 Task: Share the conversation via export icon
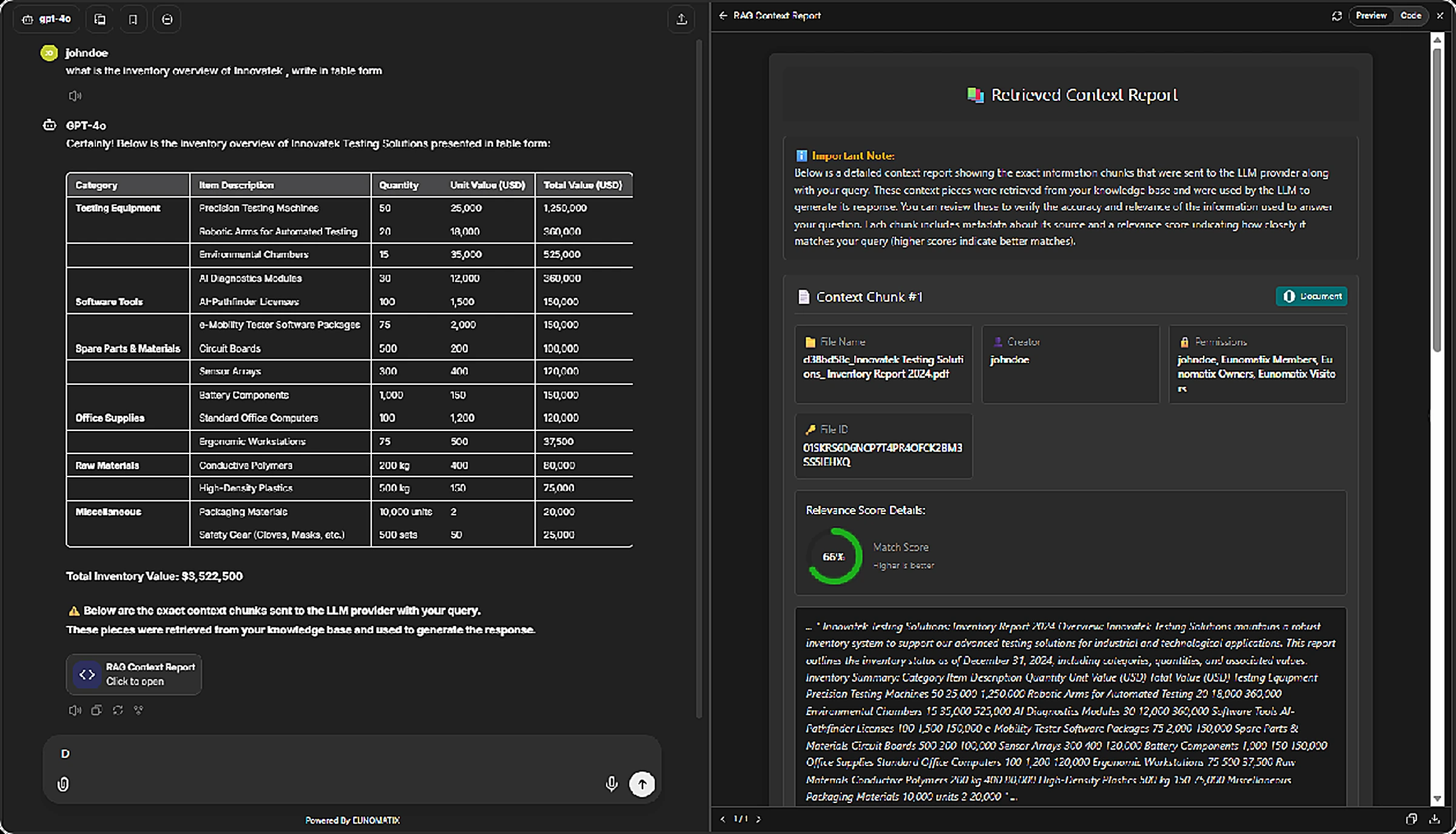(x=681, y=19)
